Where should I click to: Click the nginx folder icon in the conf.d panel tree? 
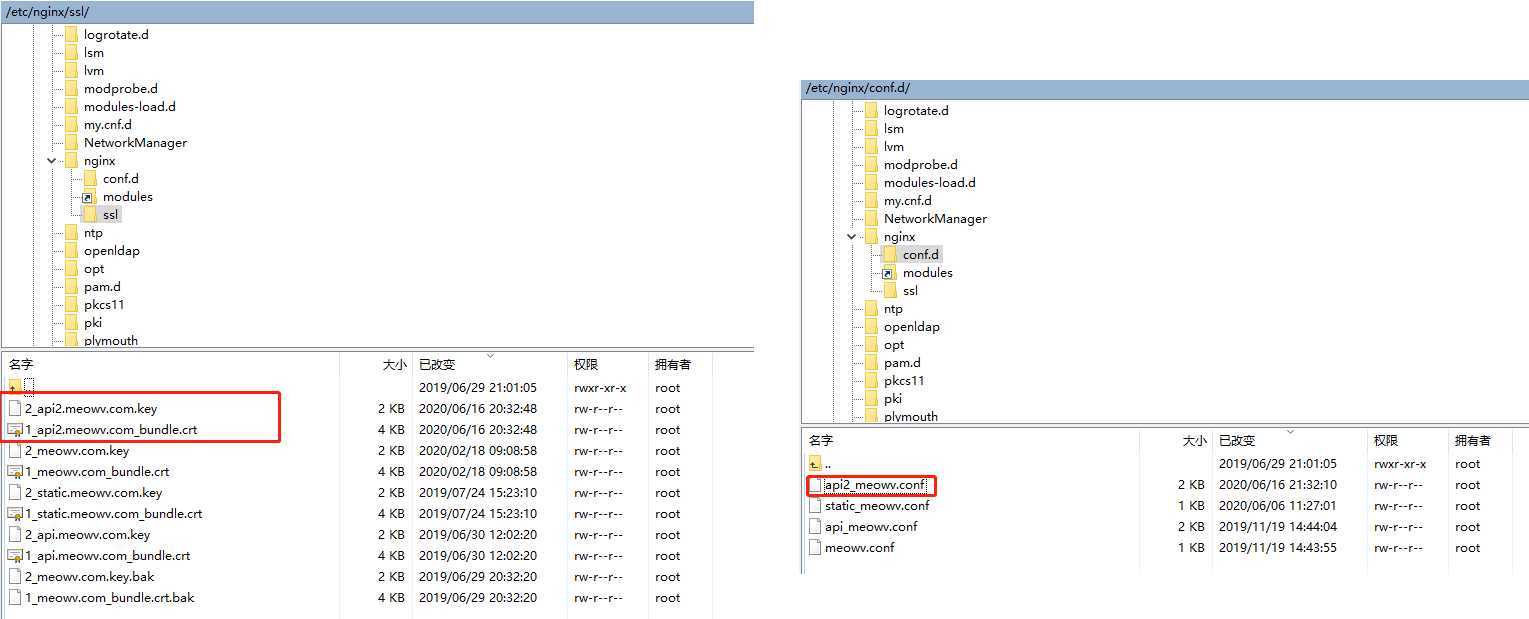click(871, 237)
